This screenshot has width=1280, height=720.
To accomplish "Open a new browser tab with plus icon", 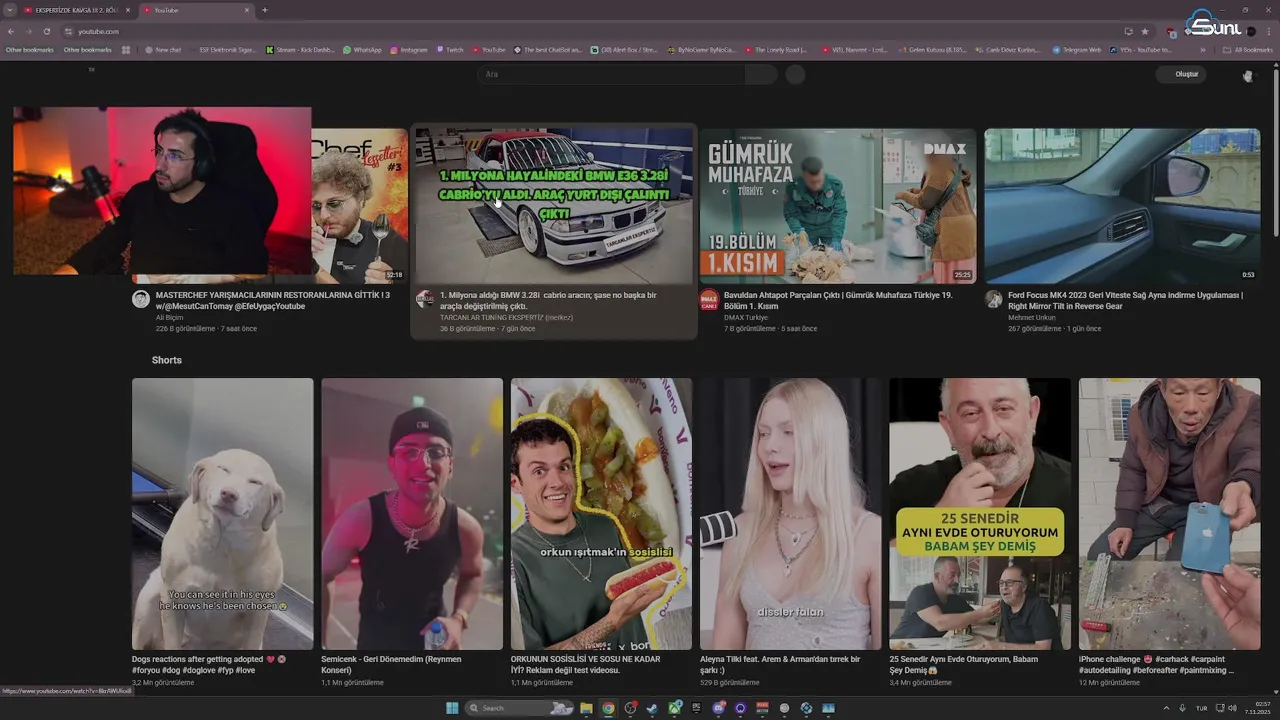I will pos(265,10).
